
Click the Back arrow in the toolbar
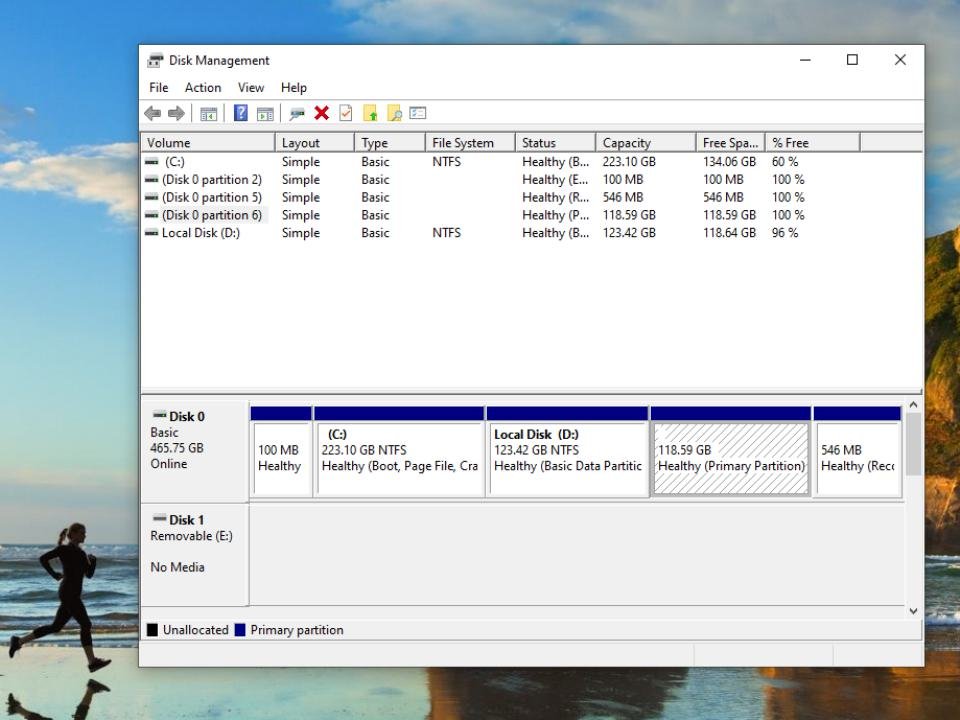(152, 113)
